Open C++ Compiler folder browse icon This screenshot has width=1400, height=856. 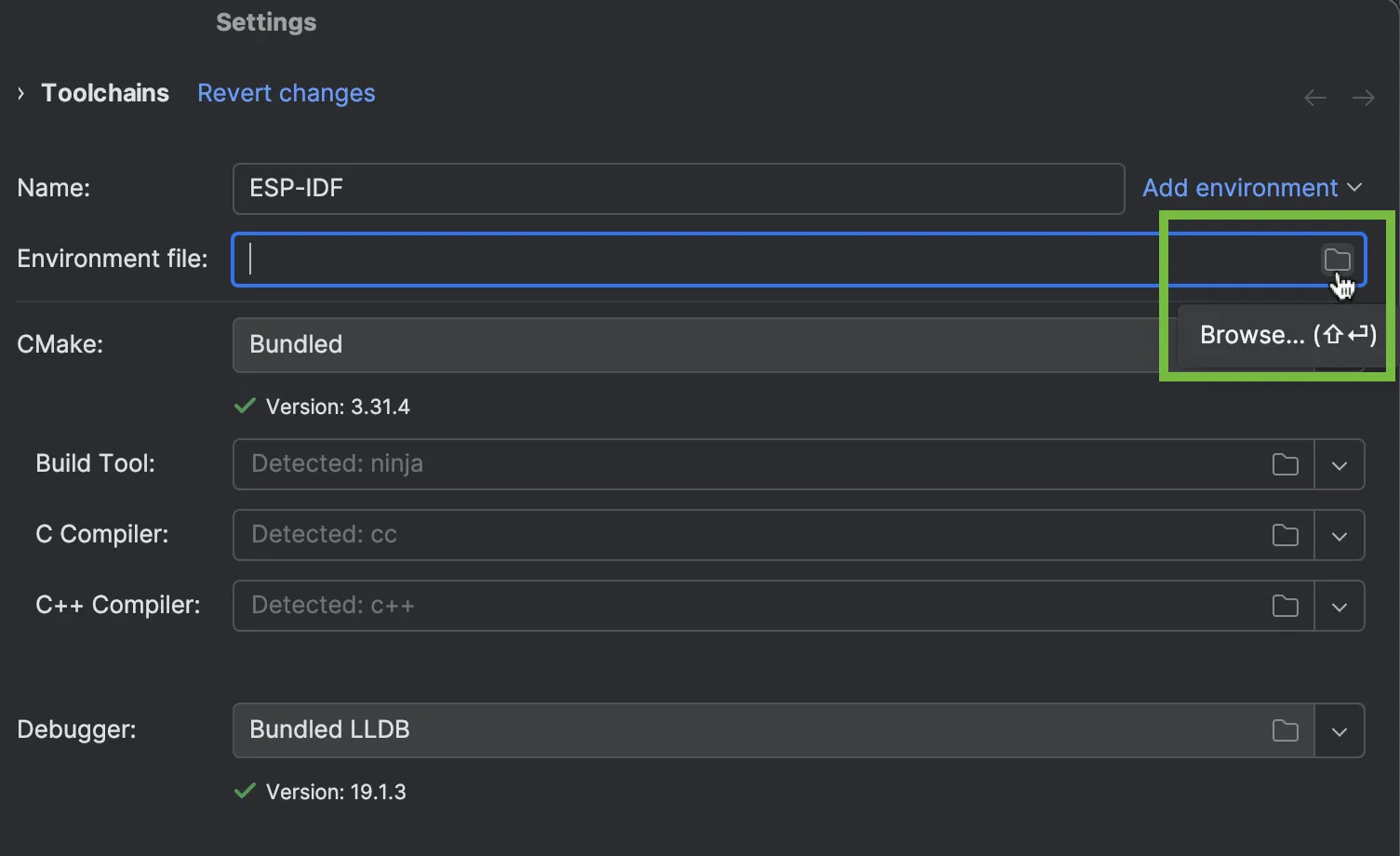coord(1285,606)
